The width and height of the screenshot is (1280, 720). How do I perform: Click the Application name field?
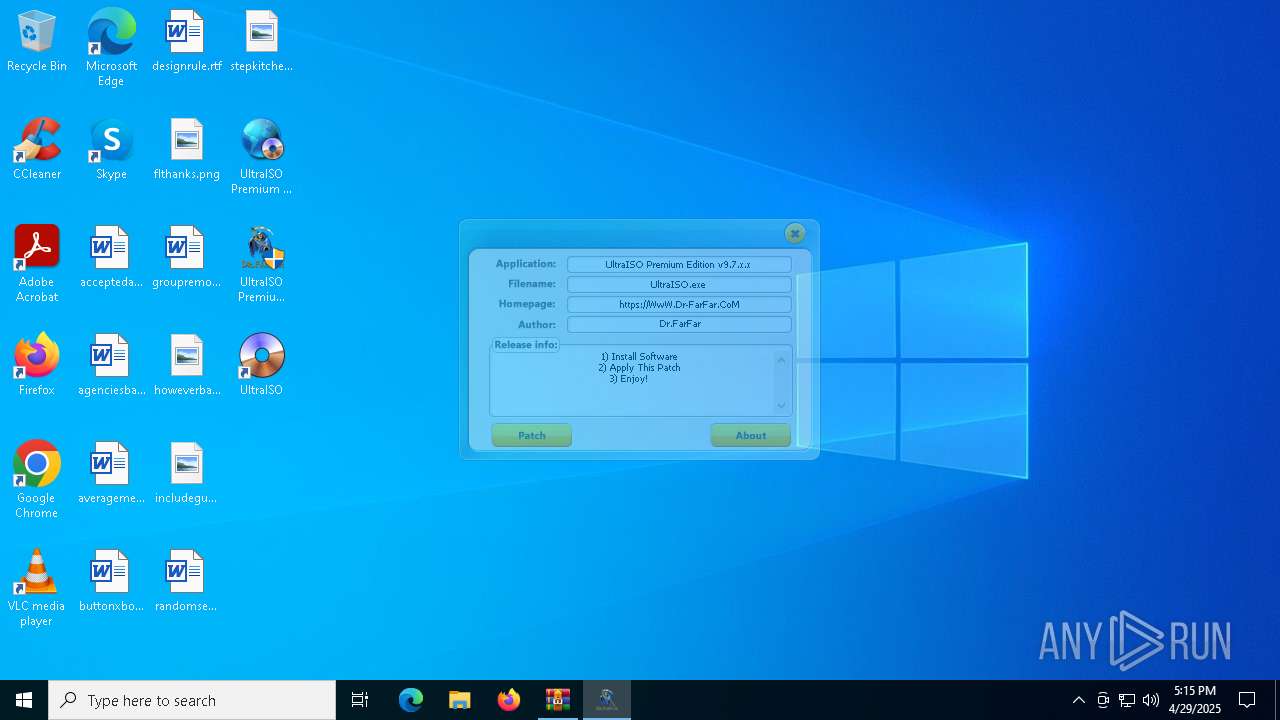(x=679, y=265)
